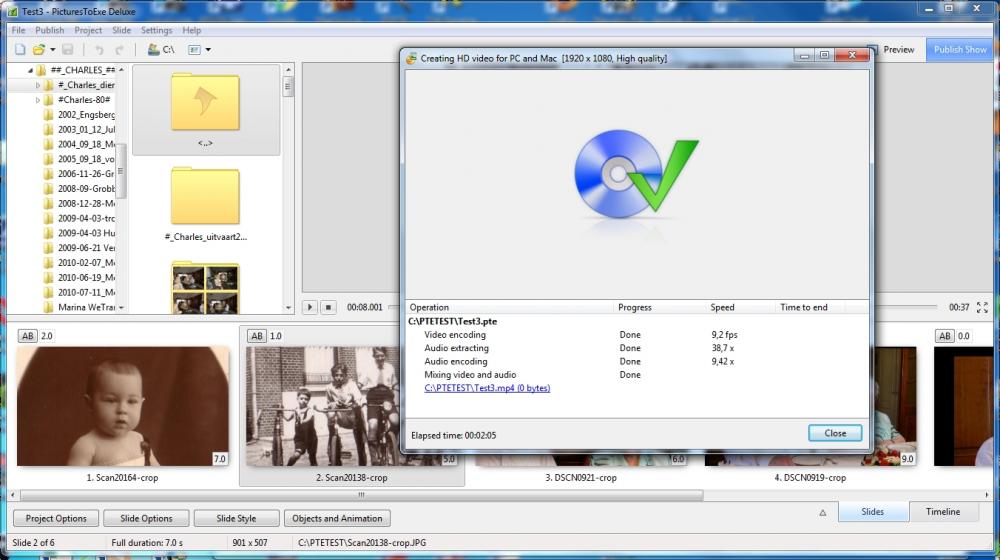Click the Open project folder icon
The width and height of the screenshot is (1000, 560).
tap(39, 49)
